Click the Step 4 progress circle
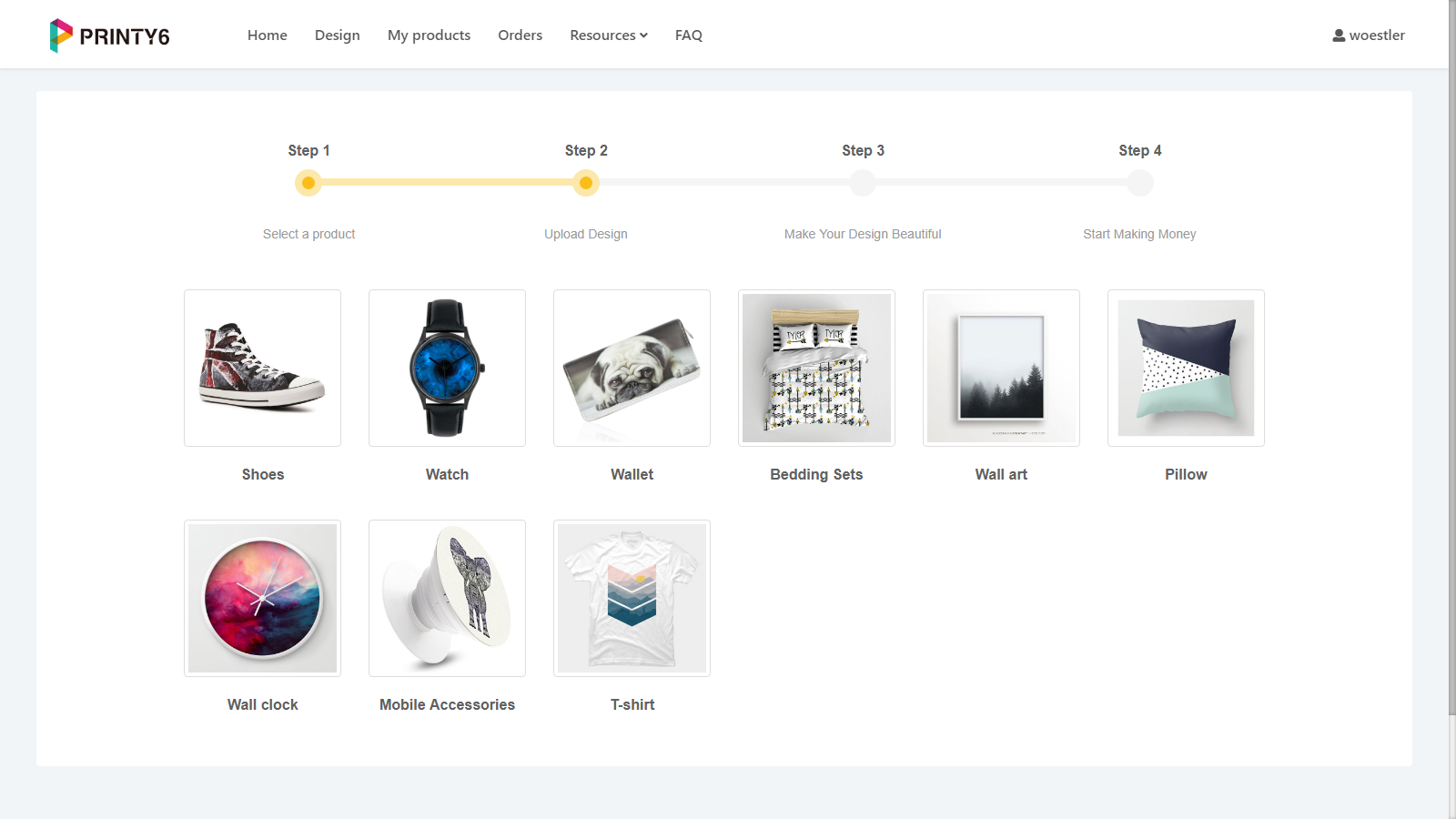 coord(1140,182)
